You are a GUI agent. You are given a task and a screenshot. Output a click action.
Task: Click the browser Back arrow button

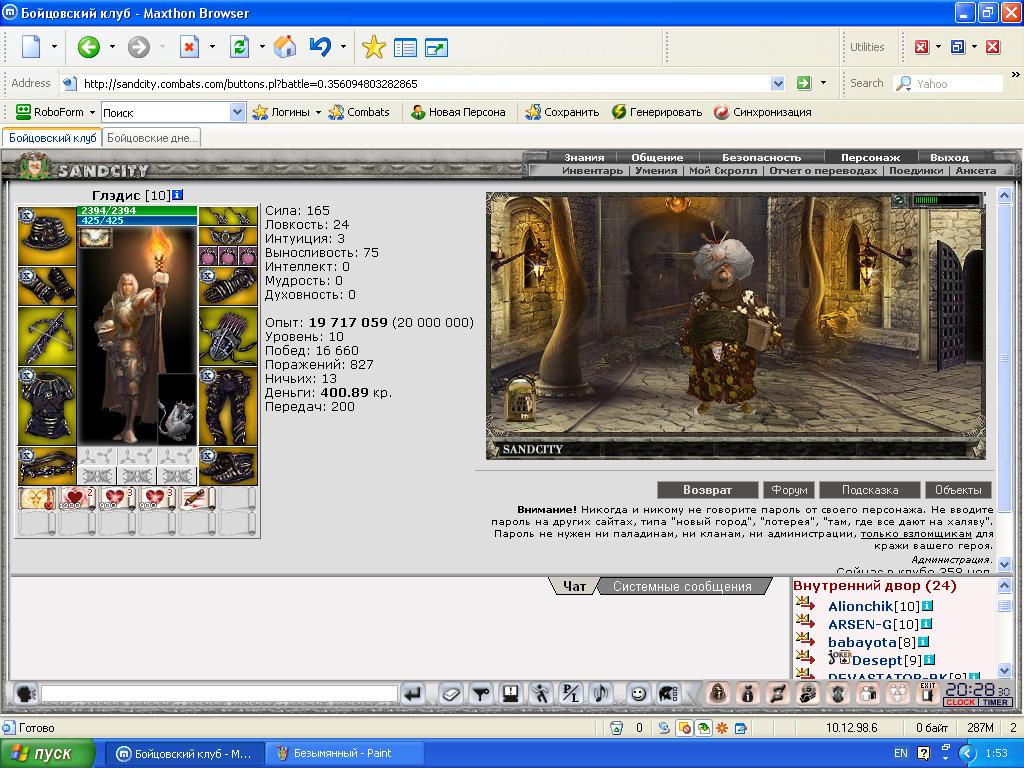point(89,47)
